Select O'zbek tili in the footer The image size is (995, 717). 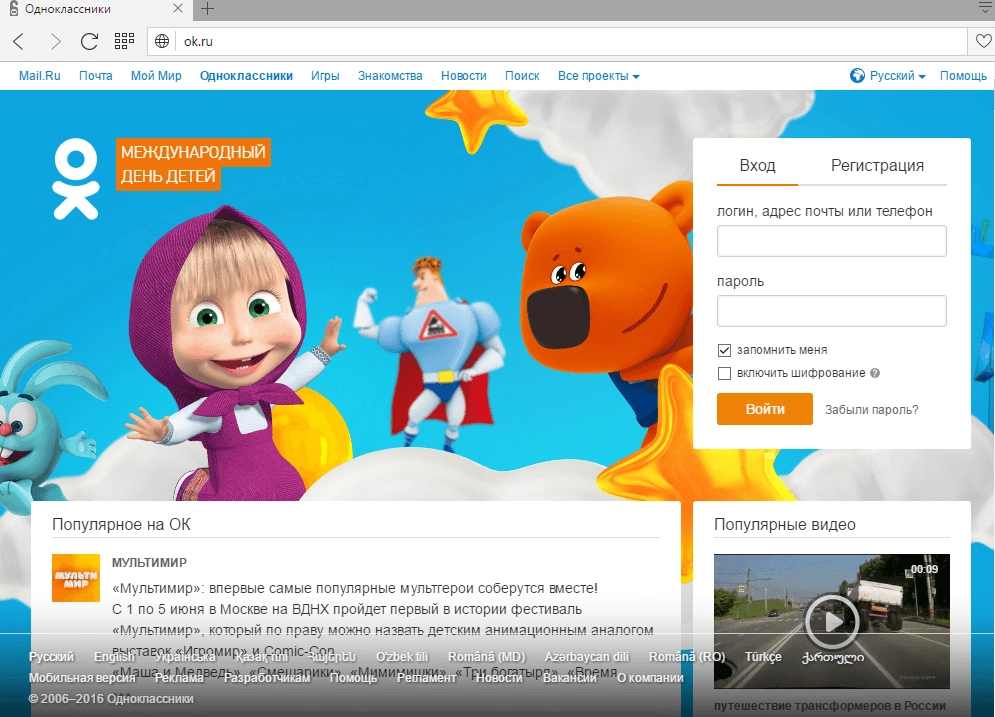click(x=402, y=657)
